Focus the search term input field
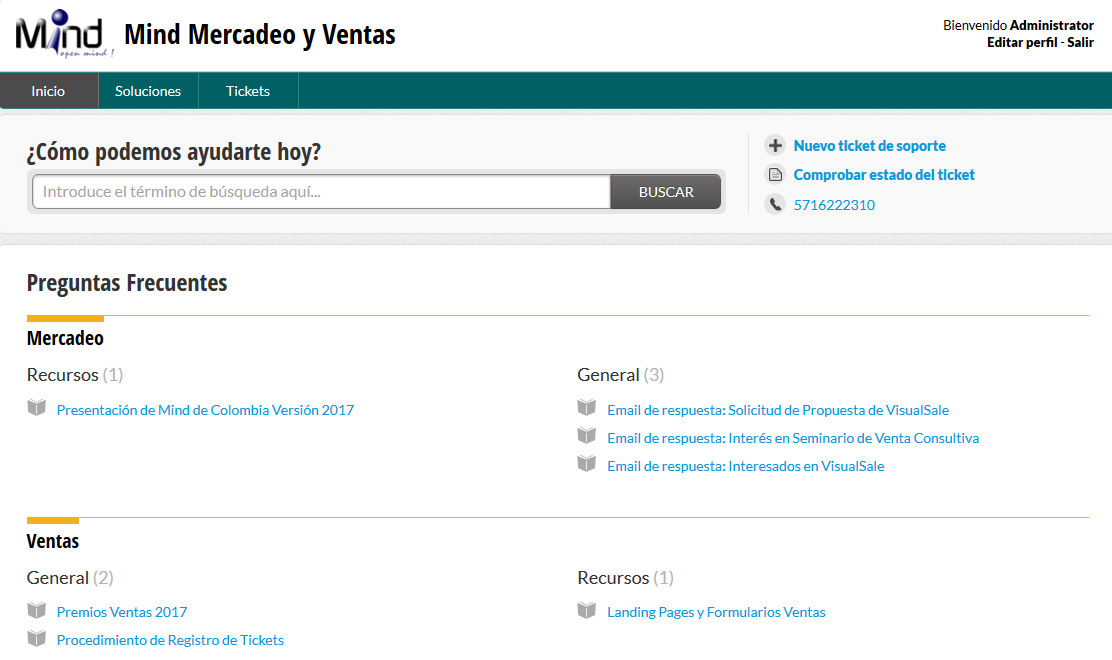Image resolution: width=1112 pixels, height=660 pixels. coord(321,191)
